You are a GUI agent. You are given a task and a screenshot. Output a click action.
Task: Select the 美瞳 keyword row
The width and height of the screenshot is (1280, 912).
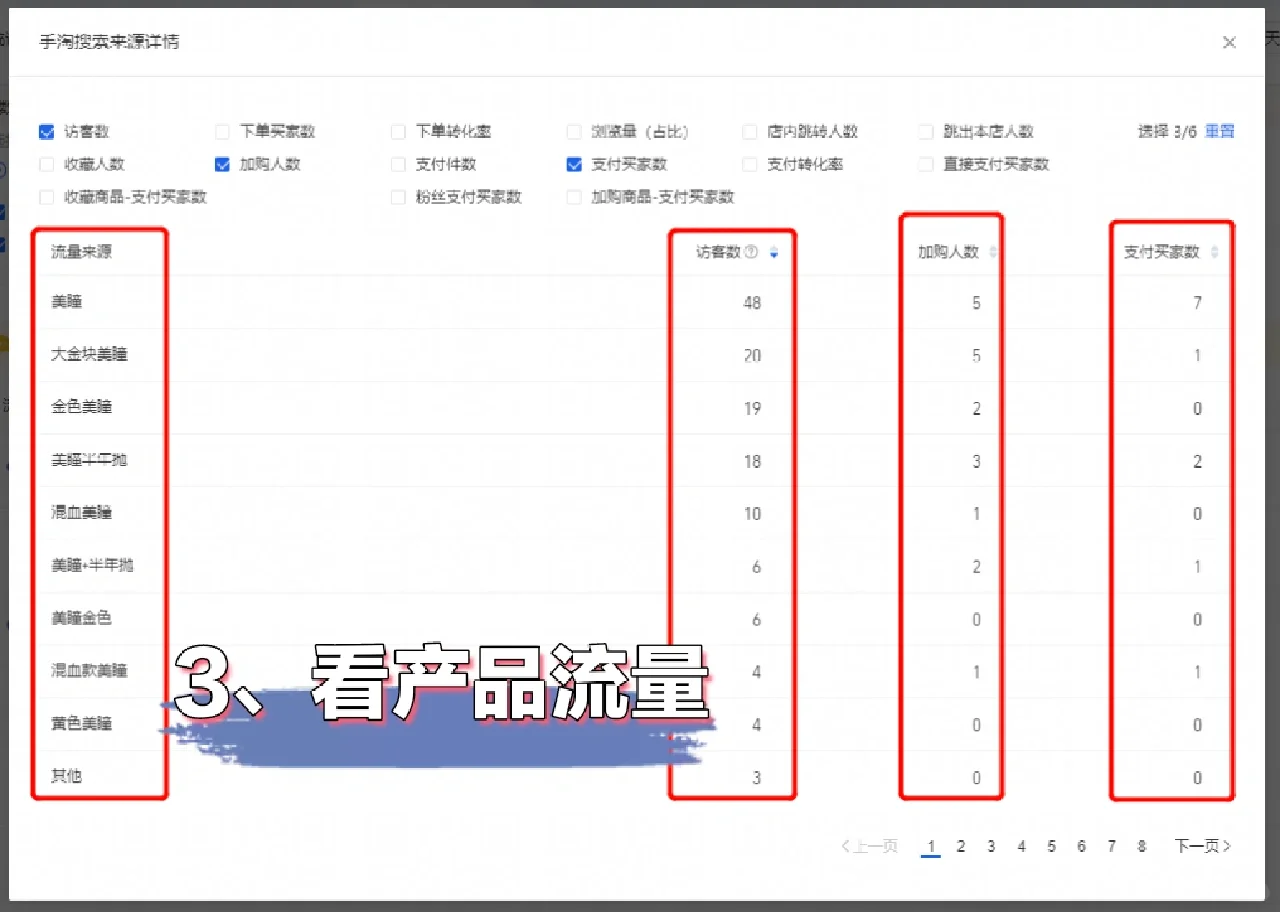635,302
